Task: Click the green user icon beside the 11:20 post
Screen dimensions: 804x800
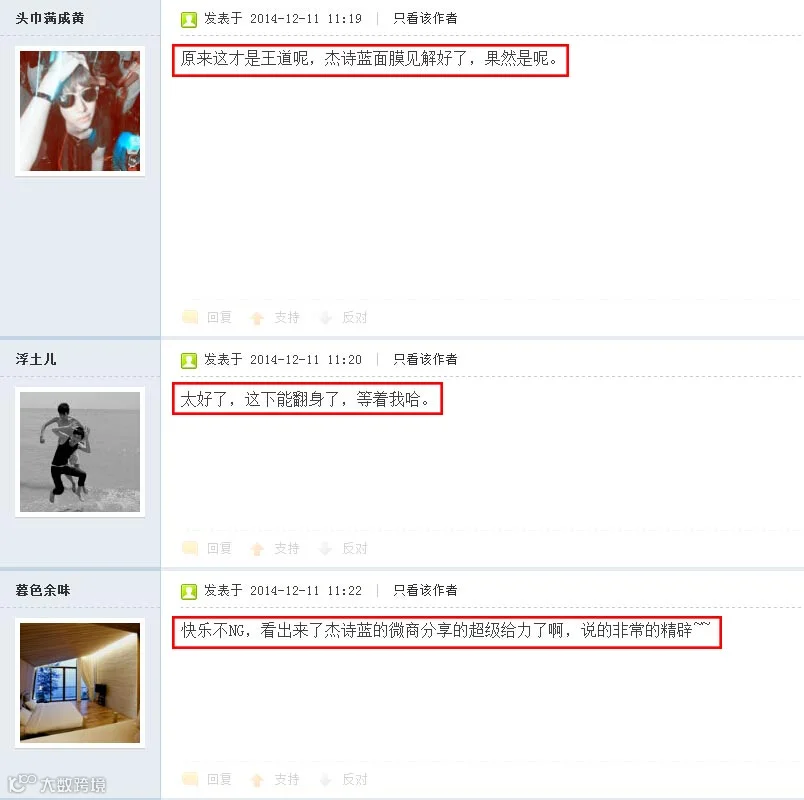Action: (189, 361)
